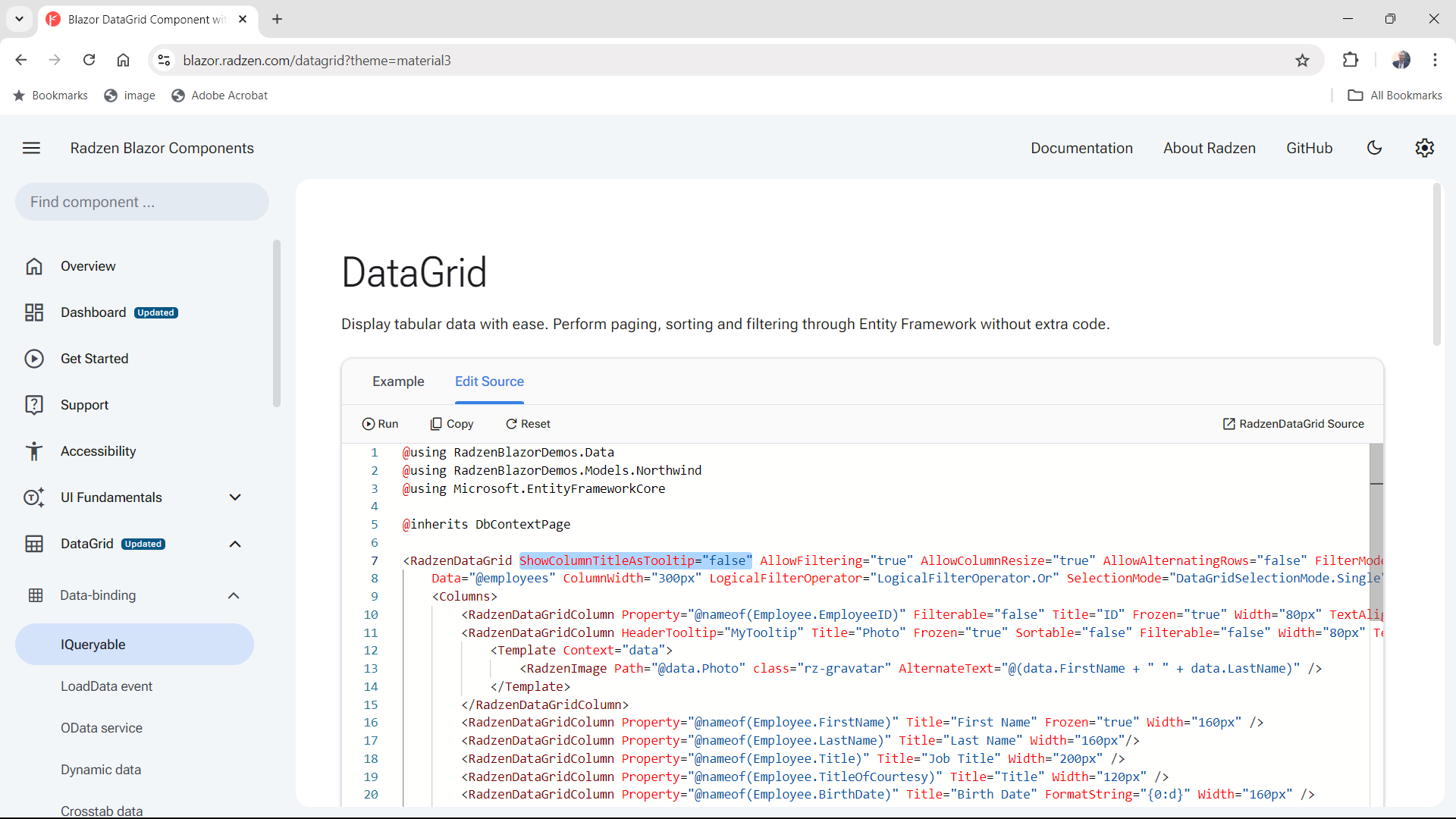Click the Overview sidebar item

134,266
